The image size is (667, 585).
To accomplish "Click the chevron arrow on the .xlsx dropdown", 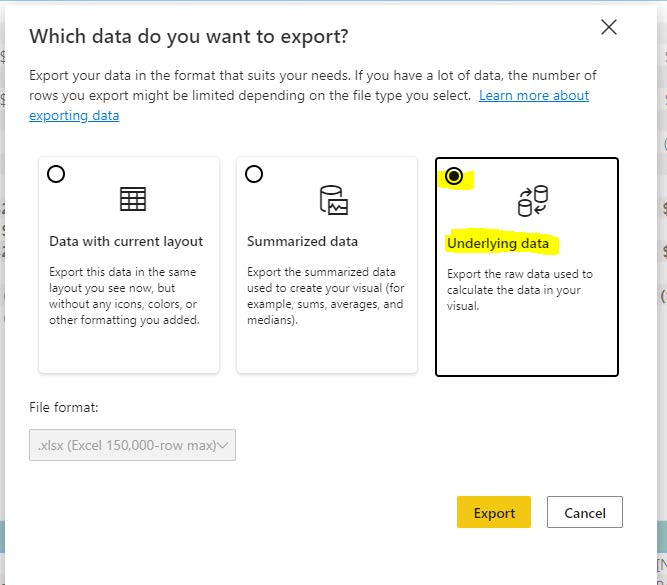I will click(224, 445).
